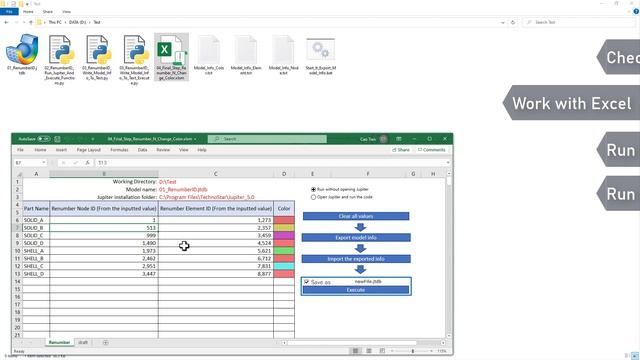Click the SOLID_C magenta color cell
640x360 pixels.
pyautogui.click(x=284, y=236)
